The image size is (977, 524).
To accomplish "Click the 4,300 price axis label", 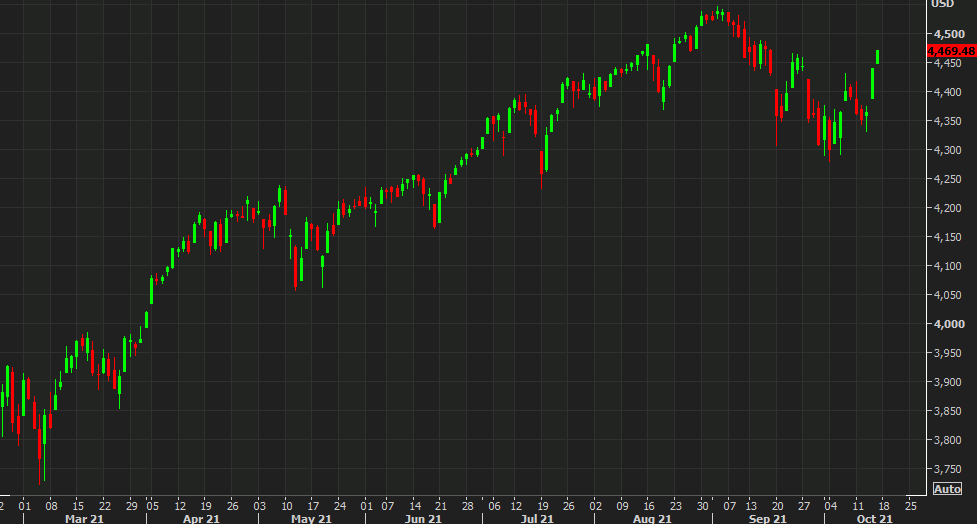I will (x=947, y=150).
